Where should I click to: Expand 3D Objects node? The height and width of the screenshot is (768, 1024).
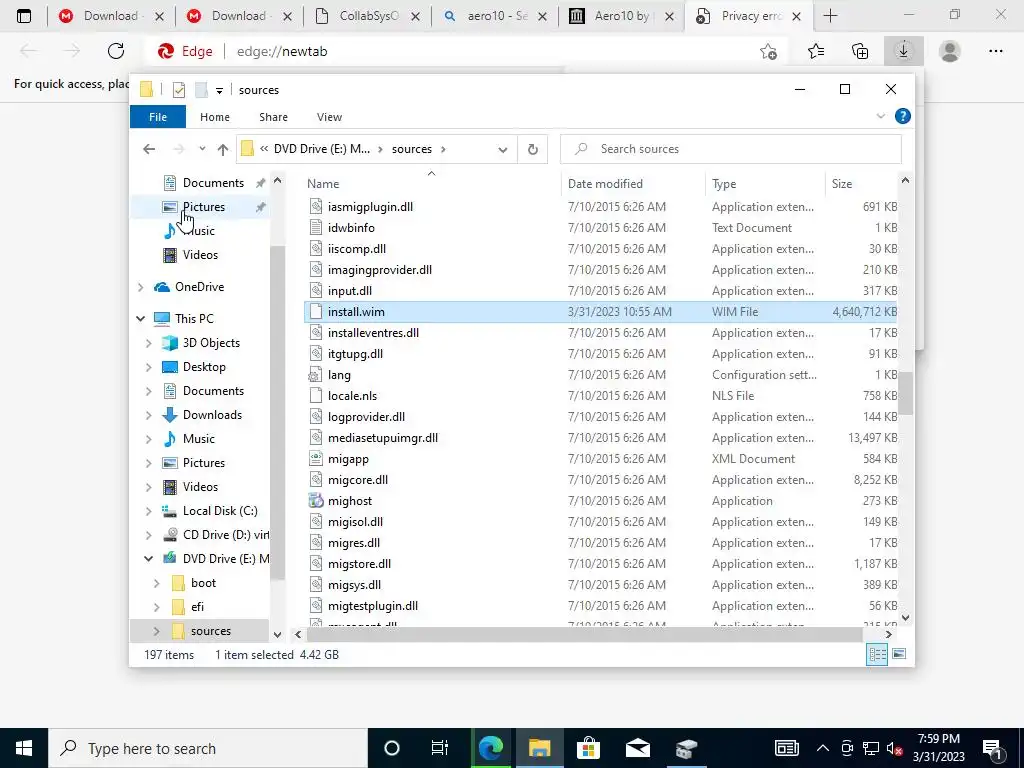(x=149, y=343)
